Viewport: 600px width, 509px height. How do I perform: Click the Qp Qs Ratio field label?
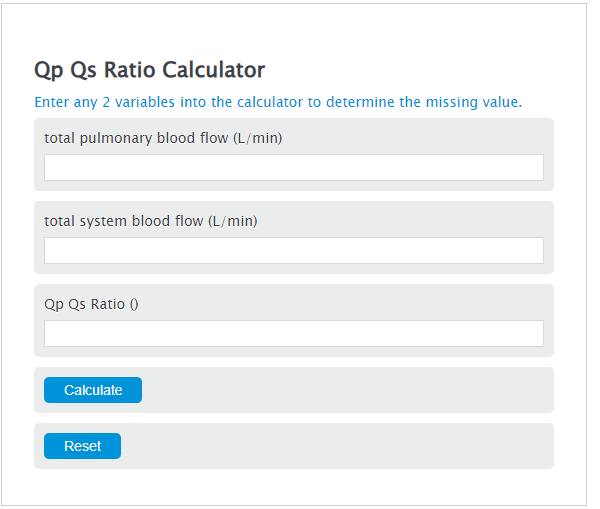coord(91,304)
